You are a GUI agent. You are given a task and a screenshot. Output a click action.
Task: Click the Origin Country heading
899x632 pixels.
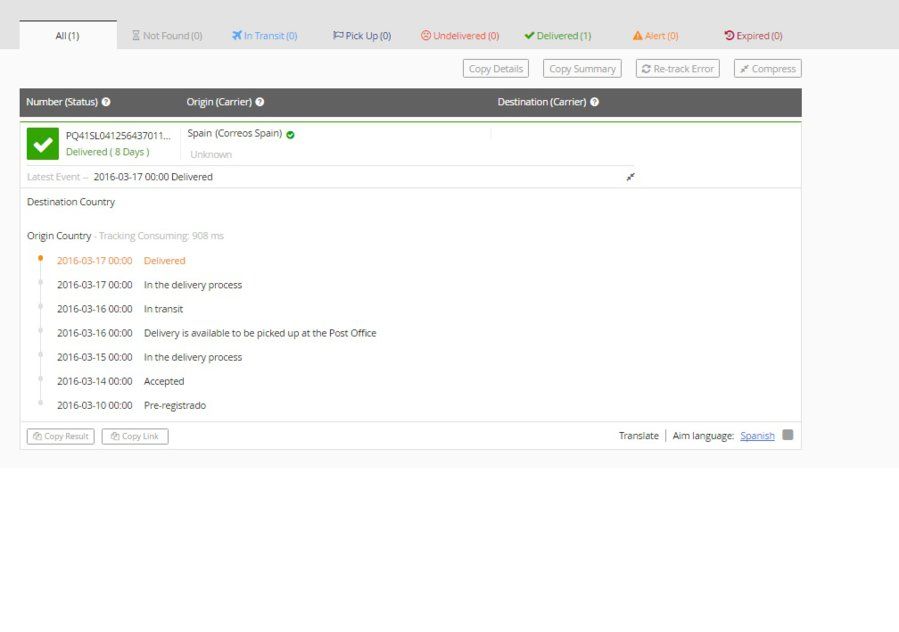point(59,236)
